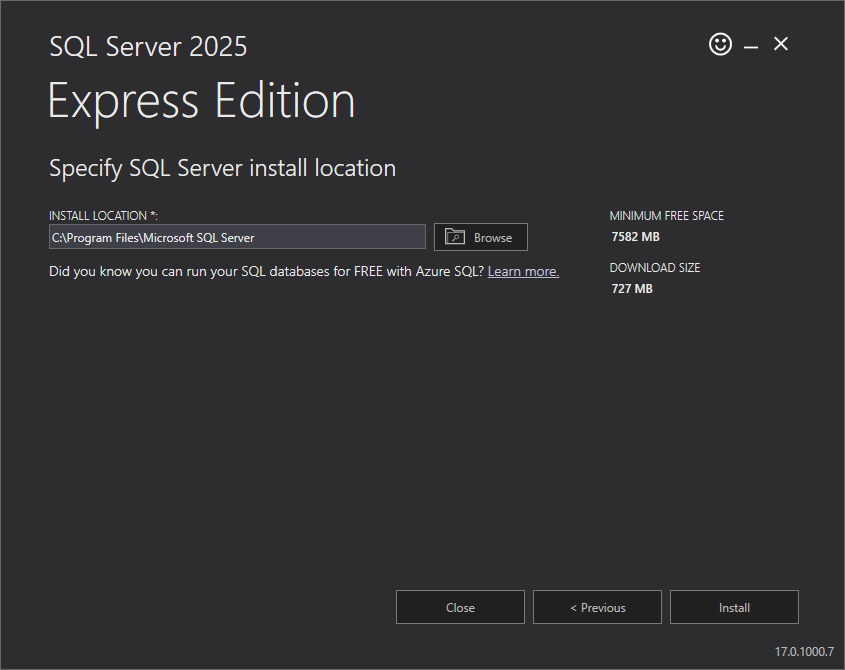Select the 727 MB download size value
The height and width of the screenshot is (670, 845).
pos(632,289)
